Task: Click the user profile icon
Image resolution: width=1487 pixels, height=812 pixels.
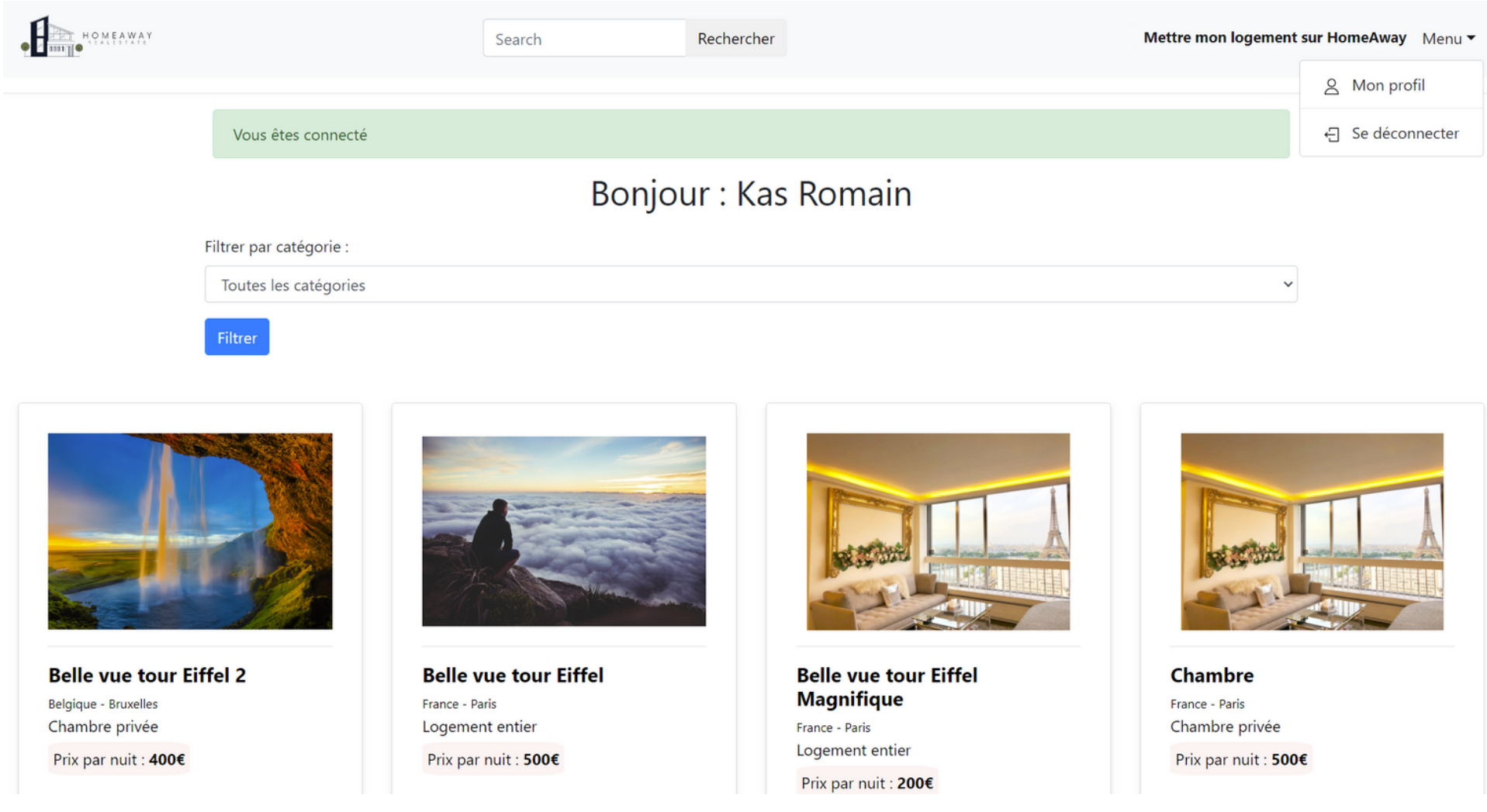Action: point(1330,86)
